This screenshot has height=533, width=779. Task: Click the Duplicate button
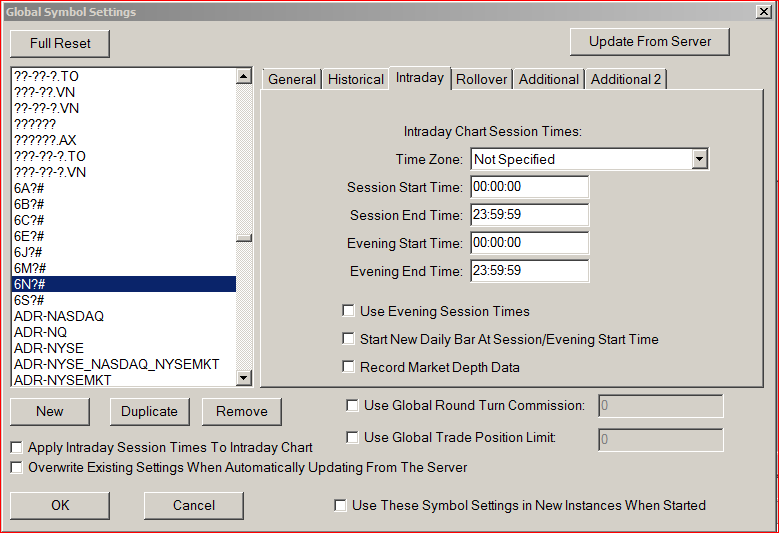tap(150, 412)
